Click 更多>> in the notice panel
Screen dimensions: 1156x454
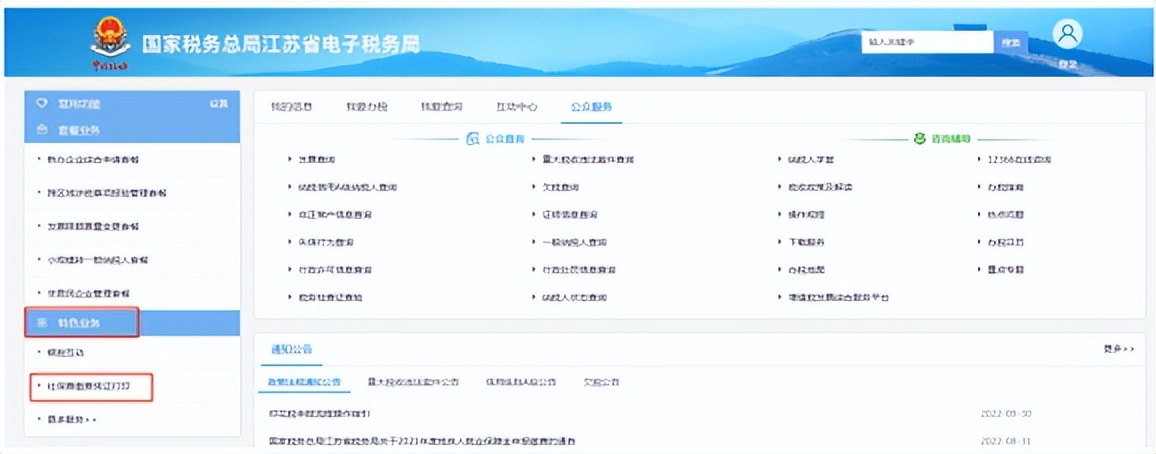pyautogui.click(x=1119, y=349)
